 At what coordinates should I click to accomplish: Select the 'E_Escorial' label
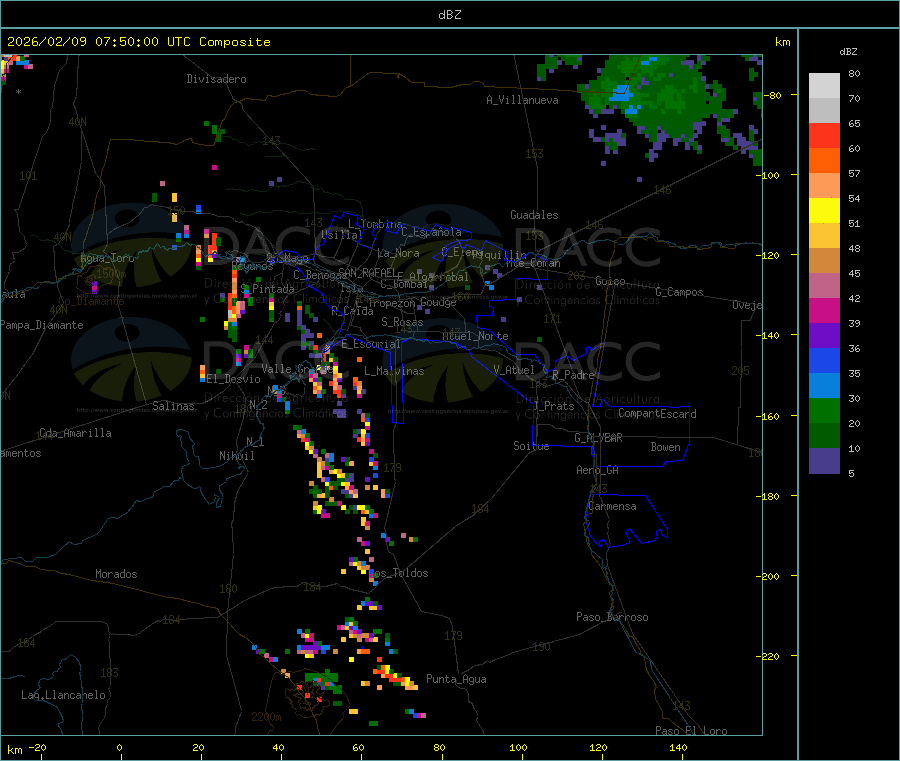click(x=371, y=344)
